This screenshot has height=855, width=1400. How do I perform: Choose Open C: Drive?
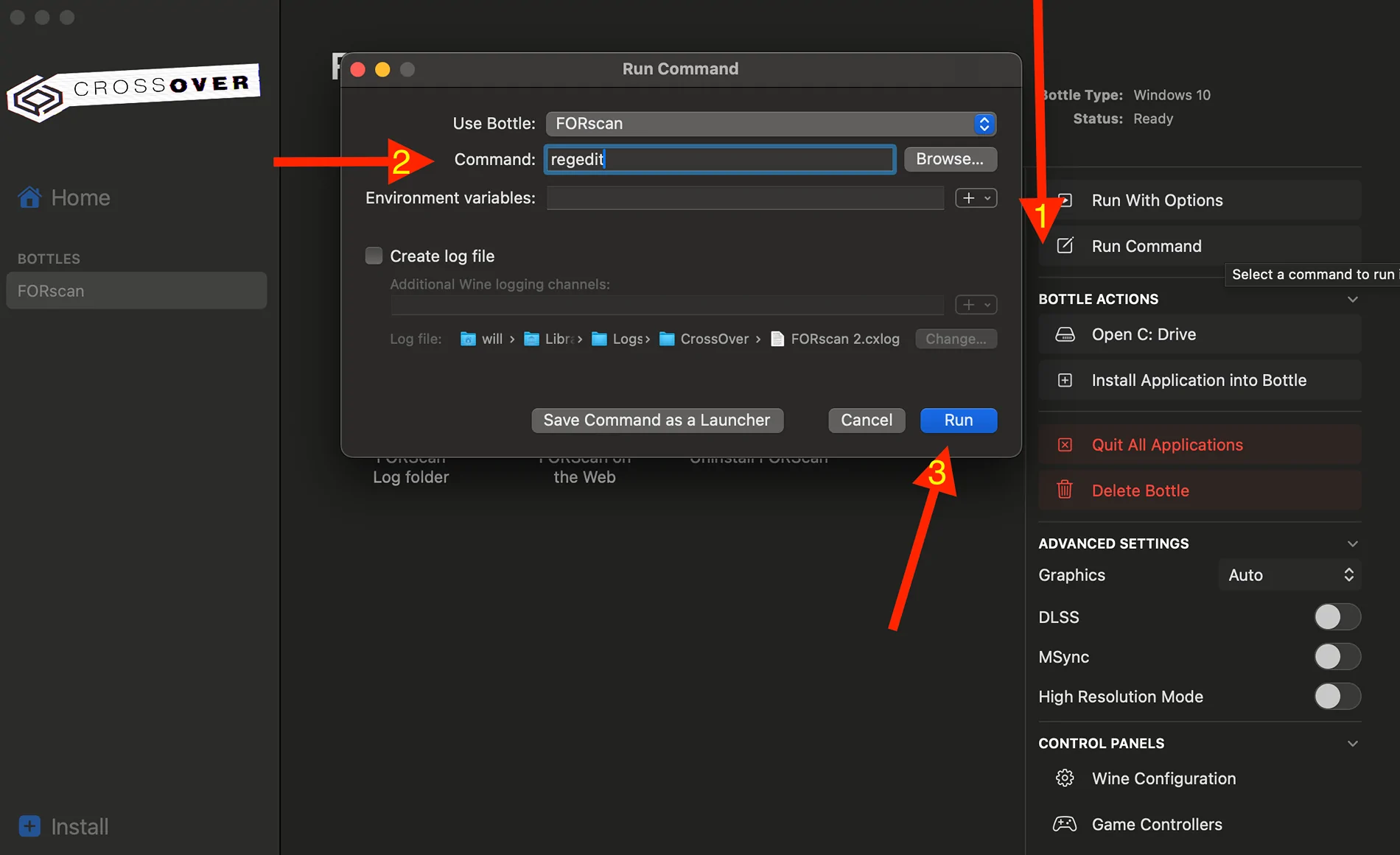click(1200, 334)
